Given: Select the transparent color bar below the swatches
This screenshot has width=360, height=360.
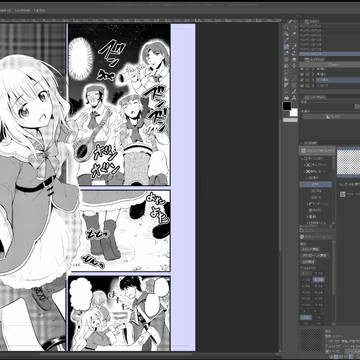Looking at the screenshot, I should click(290, 120).
